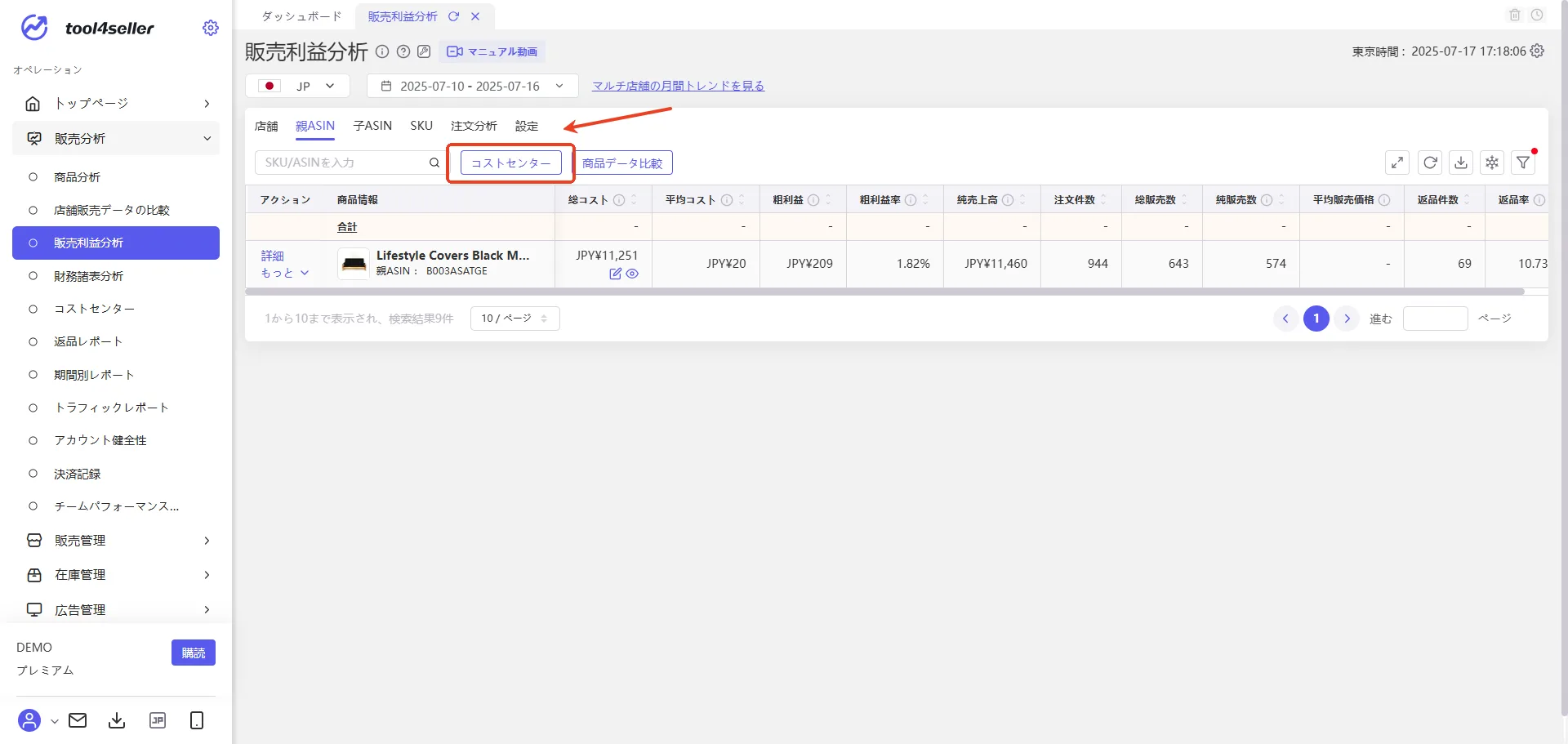Switch to the 注文分析 tab
The height and width of the screenshot is (744, 1568).
pos(474,126)
